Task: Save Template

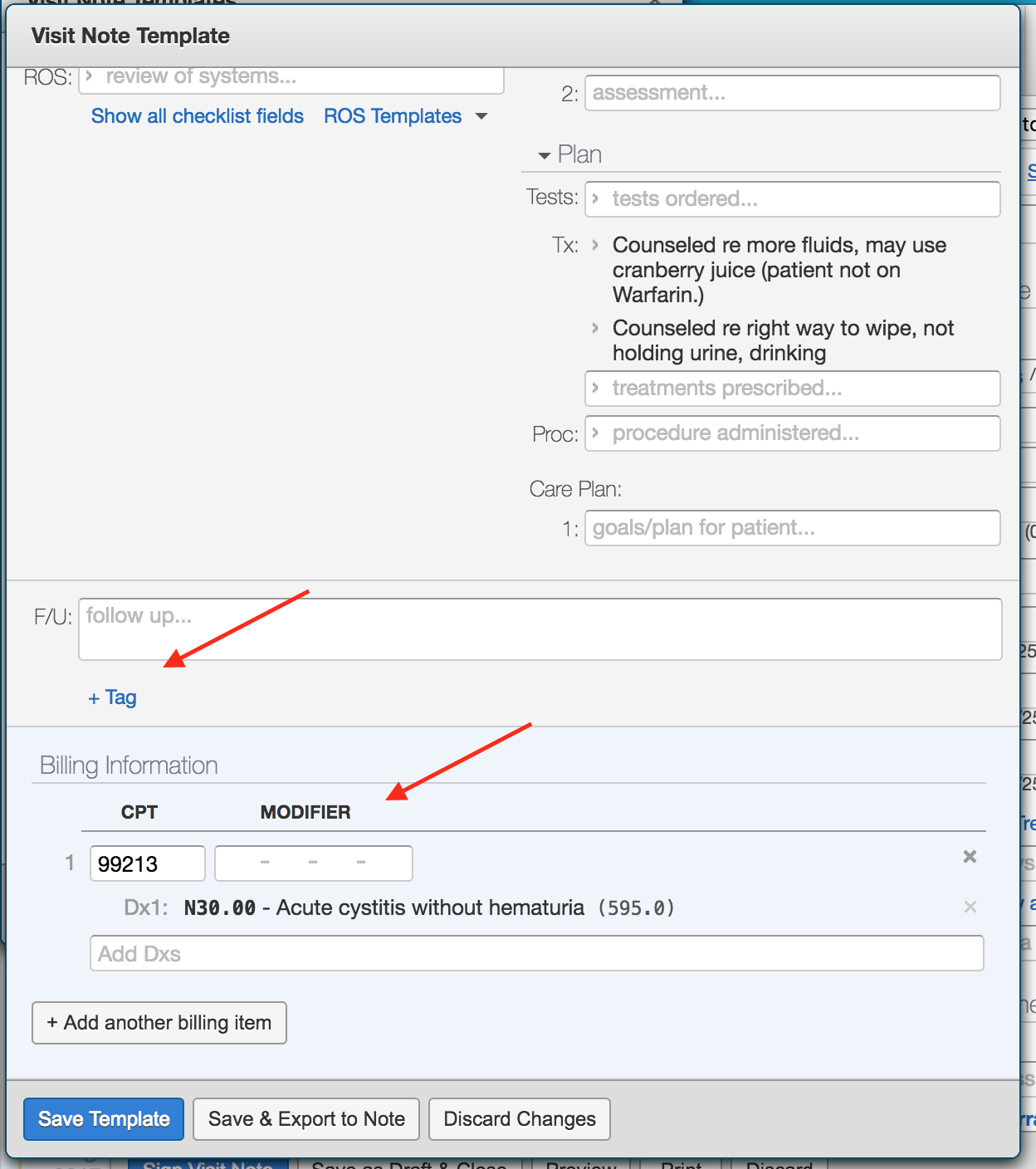Action: pyautogui.click(x=103, y=1119)
